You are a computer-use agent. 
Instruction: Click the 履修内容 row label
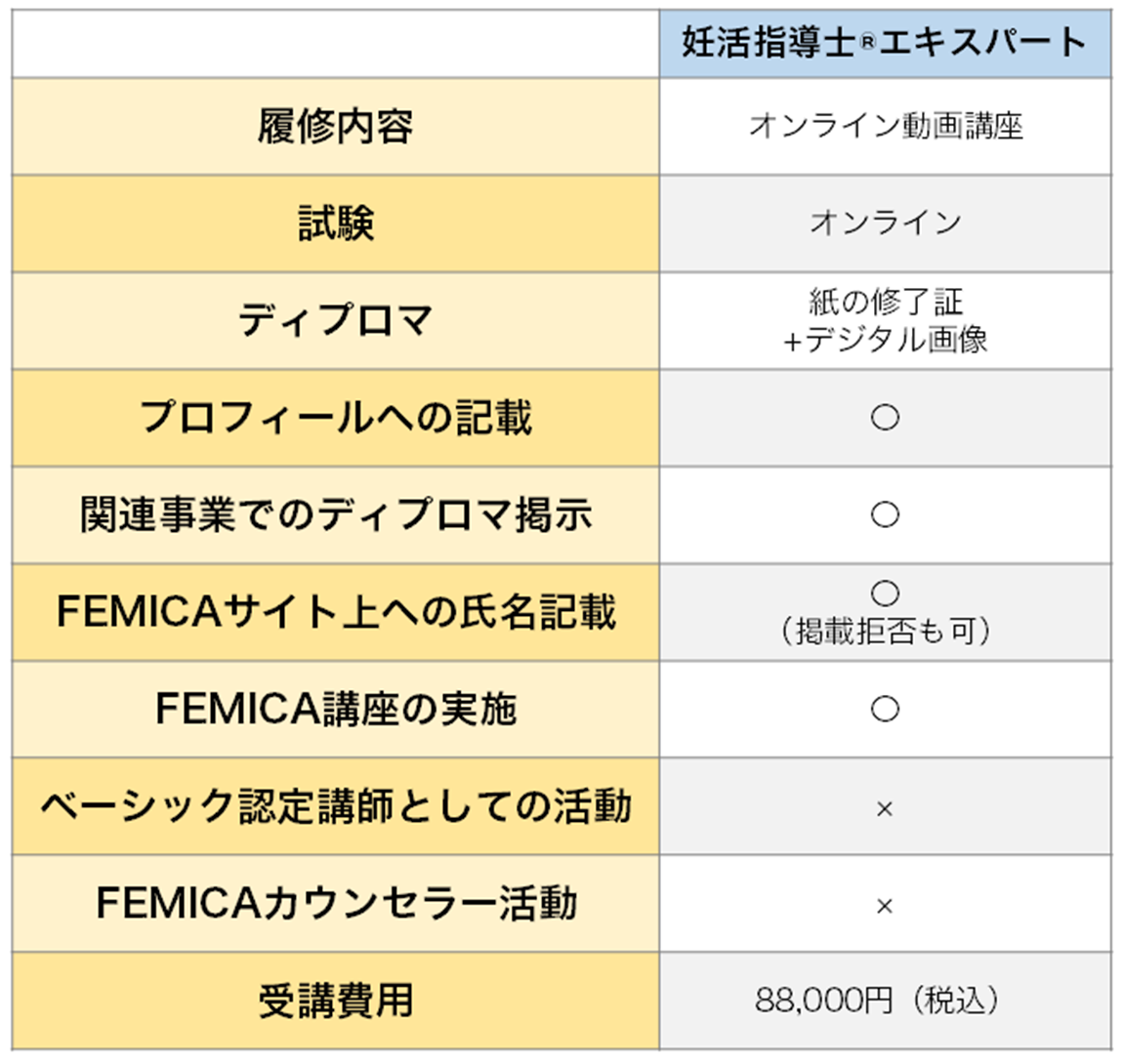(x=335, y=127)
